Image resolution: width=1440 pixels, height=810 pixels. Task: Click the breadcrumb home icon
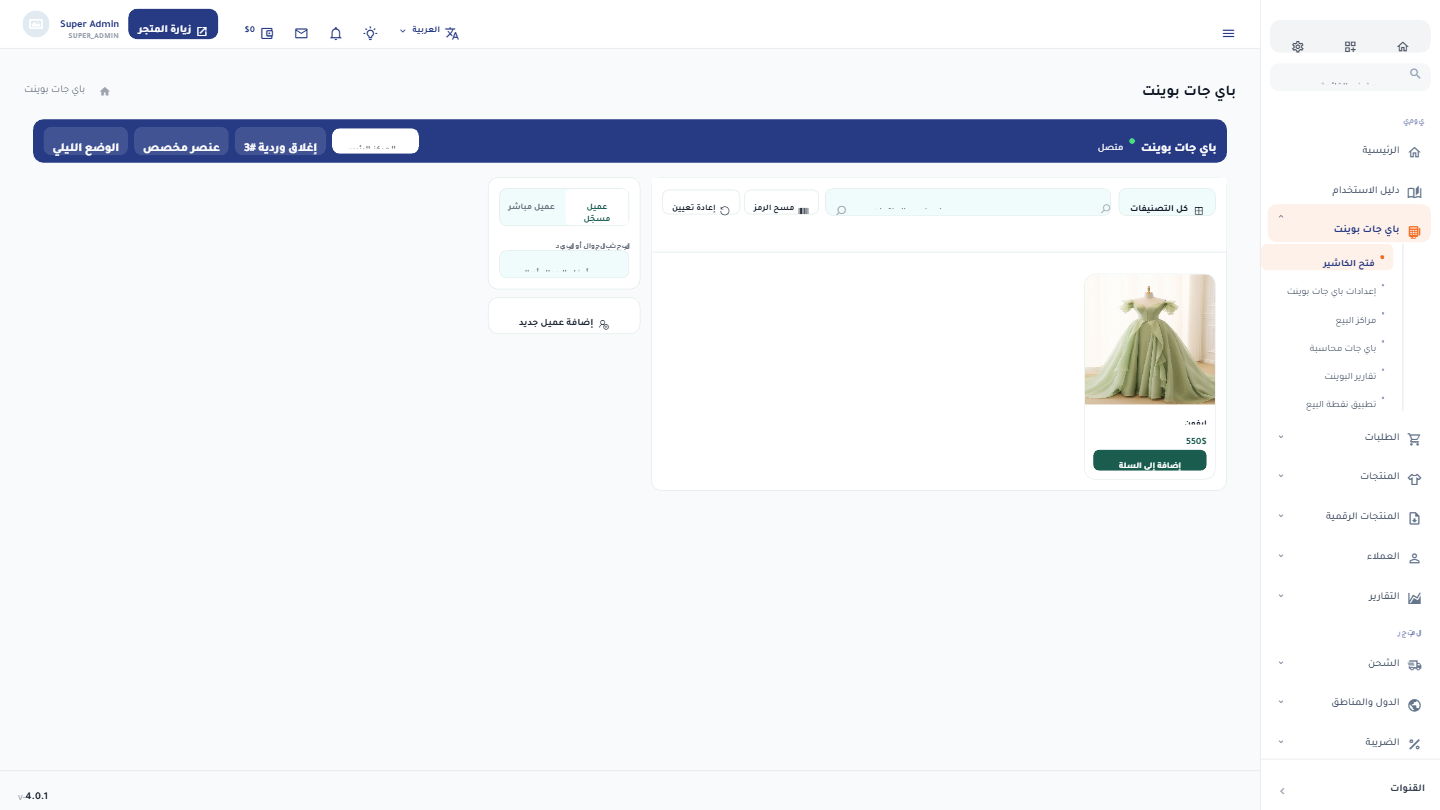click(105, 91)
